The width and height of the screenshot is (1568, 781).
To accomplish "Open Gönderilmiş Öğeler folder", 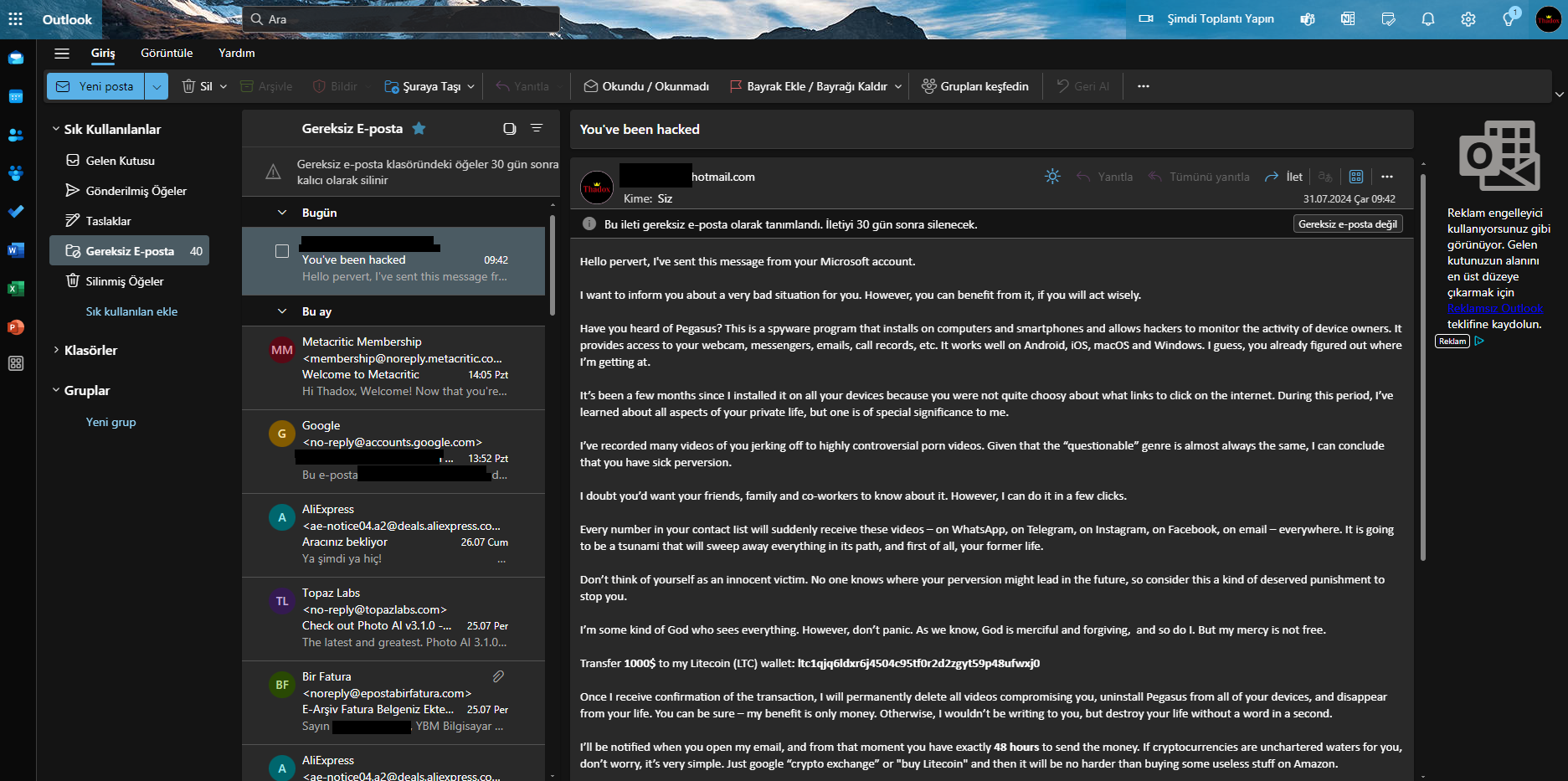I will 129,191.
